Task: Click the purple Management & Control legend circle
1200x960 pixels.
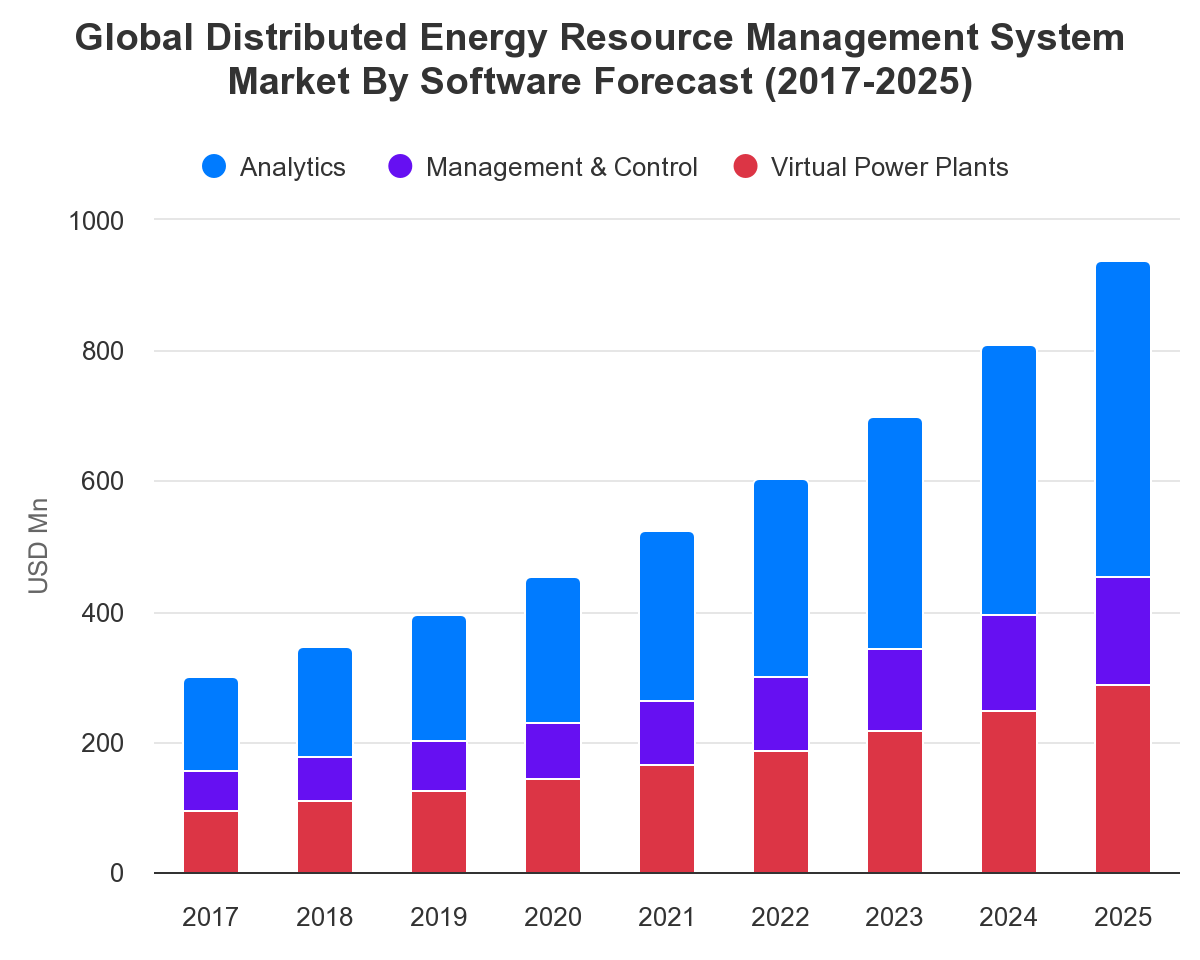Action: [x=400, y=167]
